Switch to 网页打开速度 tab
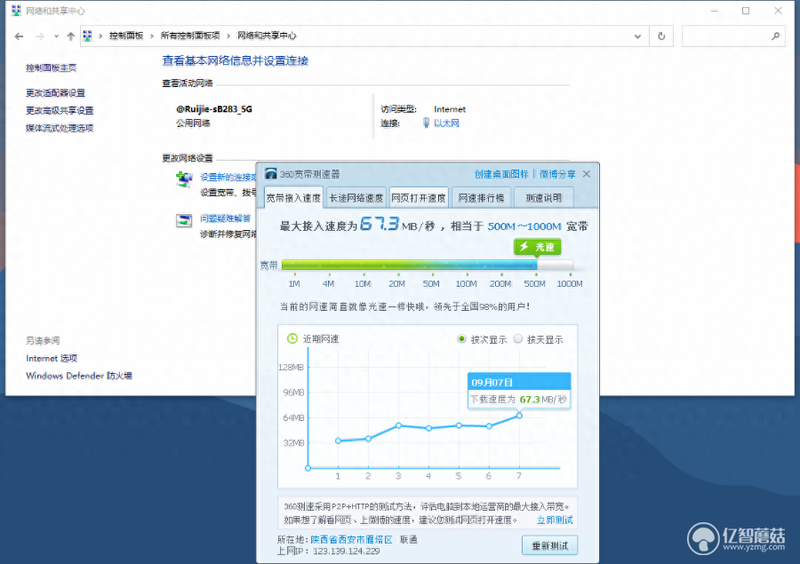The image size is (800, 564). 418,198
